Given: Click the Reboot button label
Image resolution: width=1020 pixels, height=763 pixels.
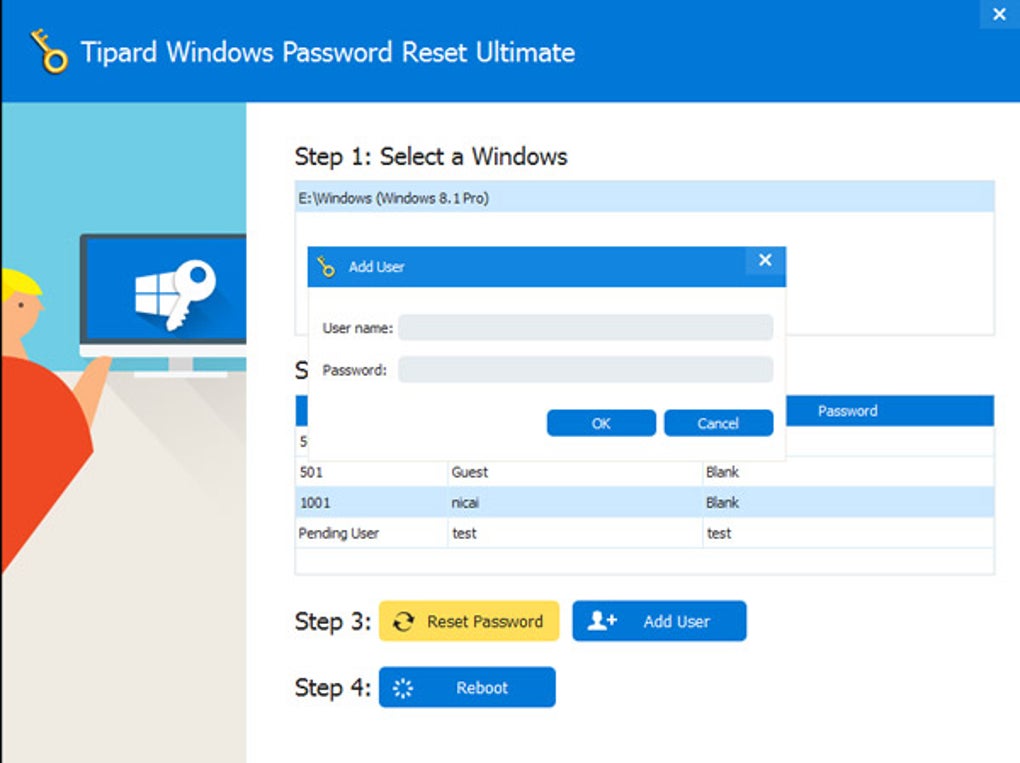Looking at the screenshot, I should (481, 688).
